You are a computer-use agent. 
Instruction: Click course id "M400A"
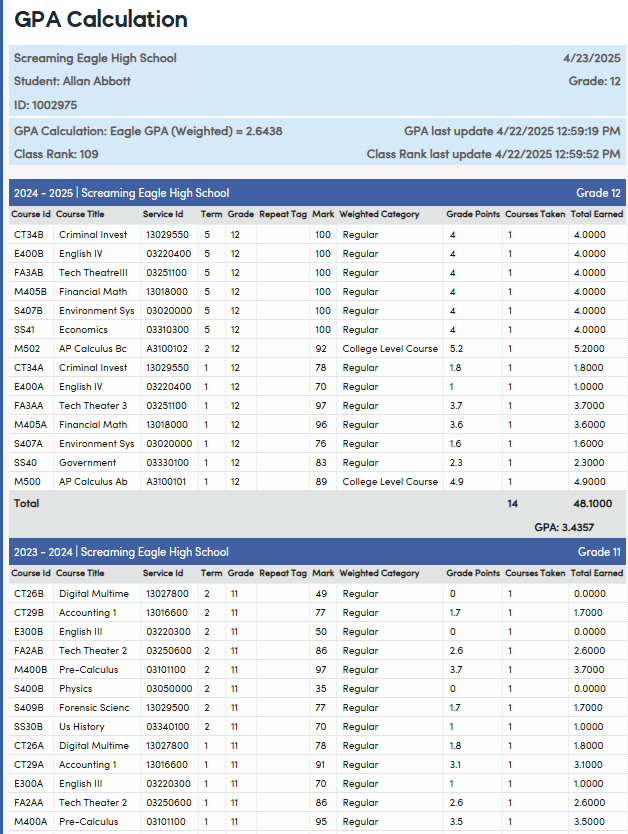[x=30, y=822]
